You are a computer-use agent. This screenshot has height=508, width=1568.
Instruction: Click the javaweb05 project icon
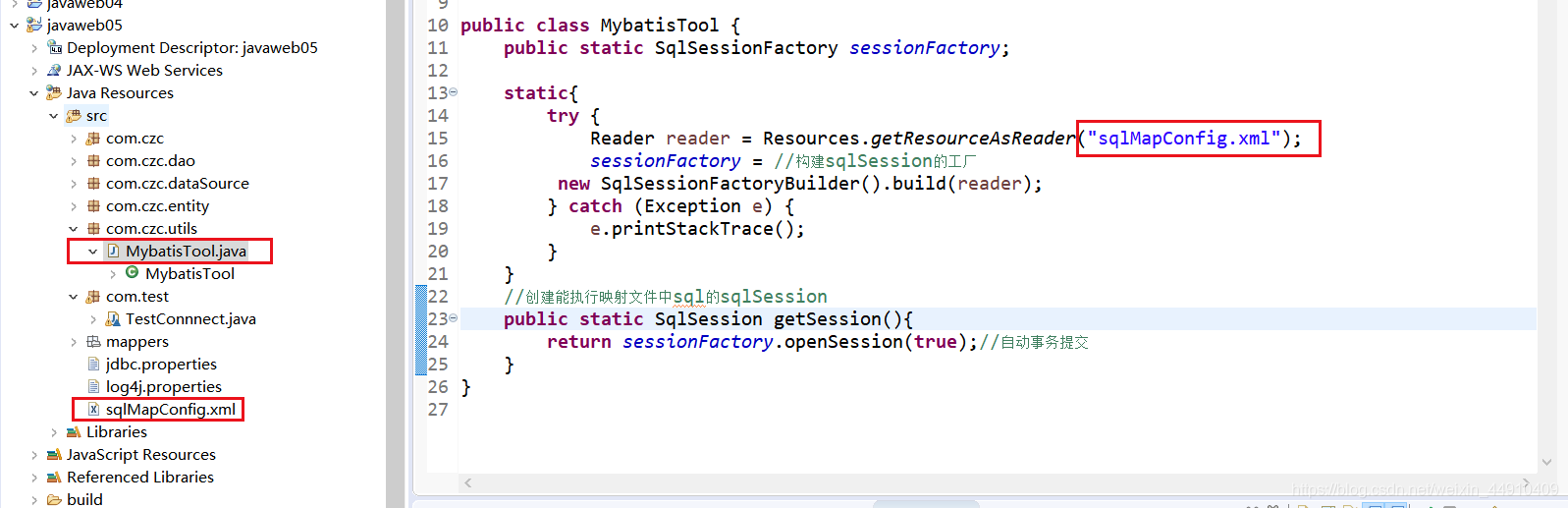point(34,25)
